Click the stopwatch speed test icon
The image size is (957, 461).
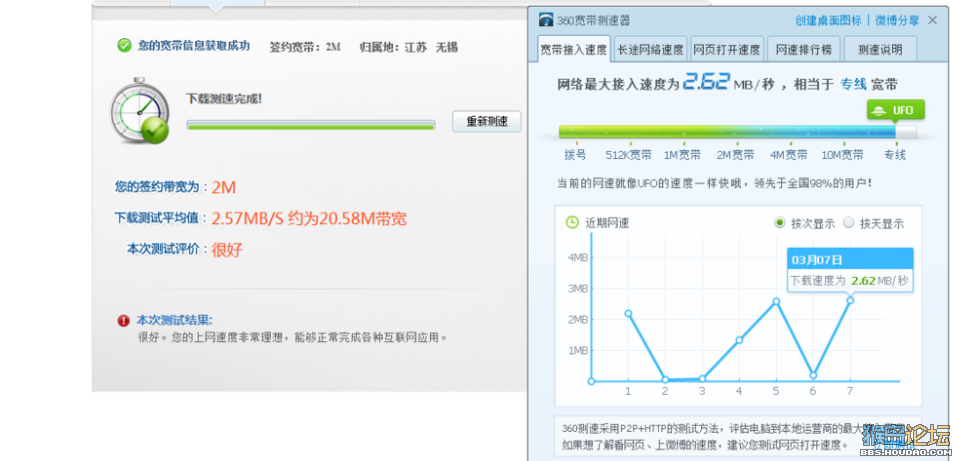click(x=140, y=111)
